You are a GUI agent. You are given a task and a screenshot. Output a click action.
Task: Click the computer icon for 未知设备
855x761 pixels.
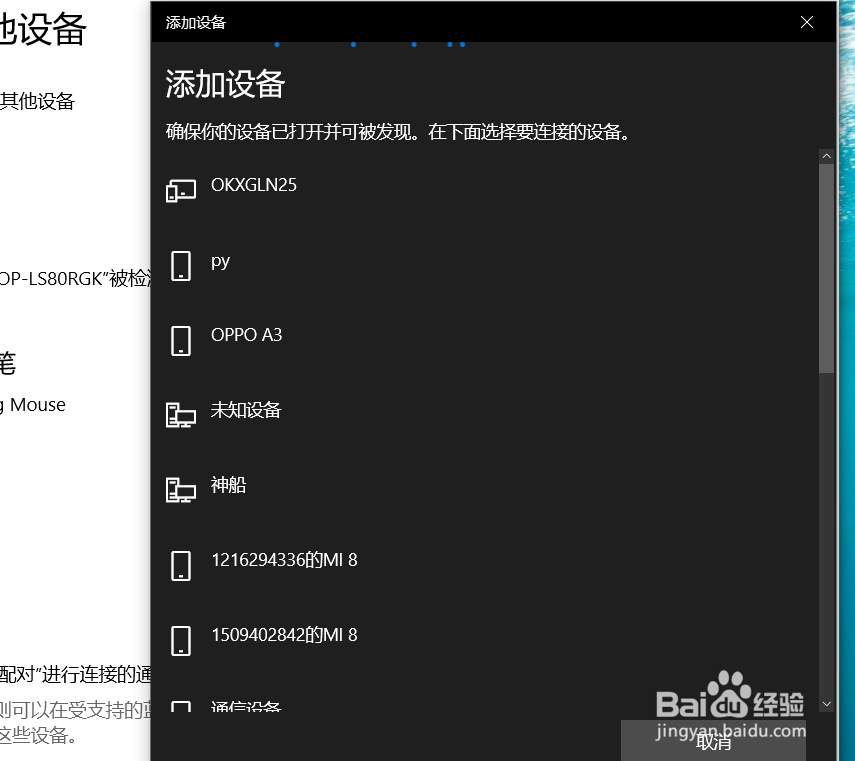coord(181,415)
